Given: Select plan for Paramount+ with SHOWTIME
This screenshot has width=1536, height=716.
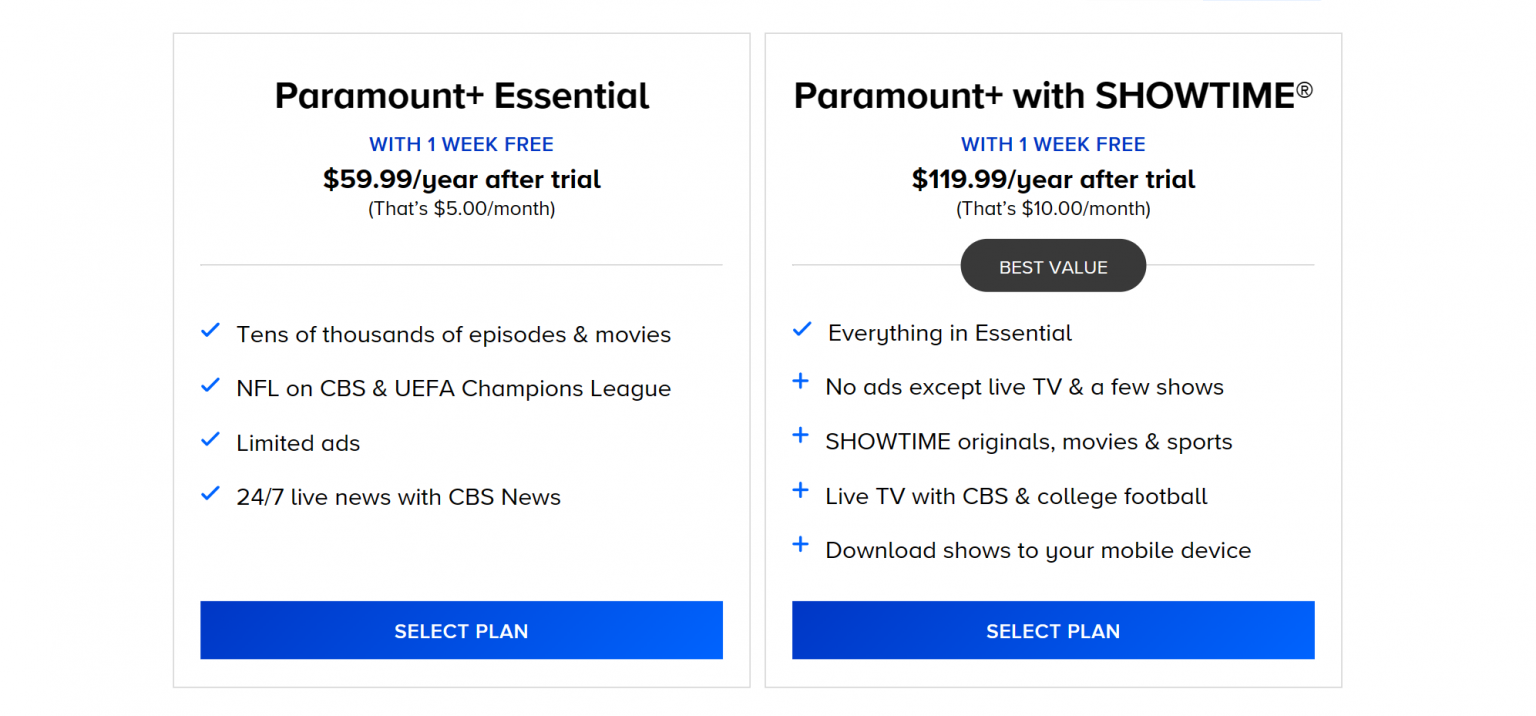Looking at the screenshot, I should tap(1053, 630).
